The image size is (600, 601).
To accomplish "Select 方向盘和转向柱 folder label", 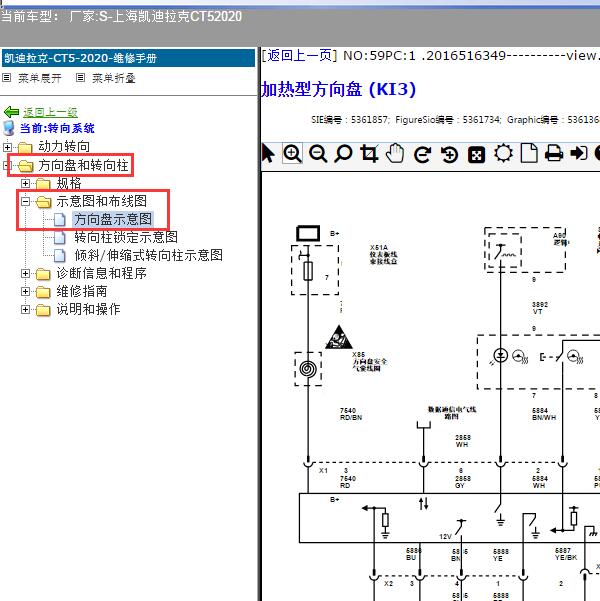I will click(83, 165).
